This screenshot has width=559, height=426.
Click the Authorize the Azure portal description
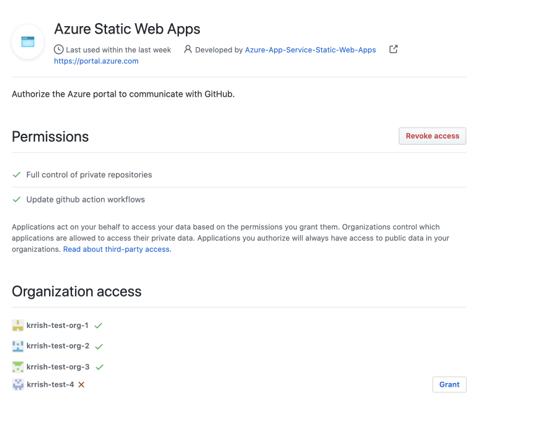tap(123, 94)
